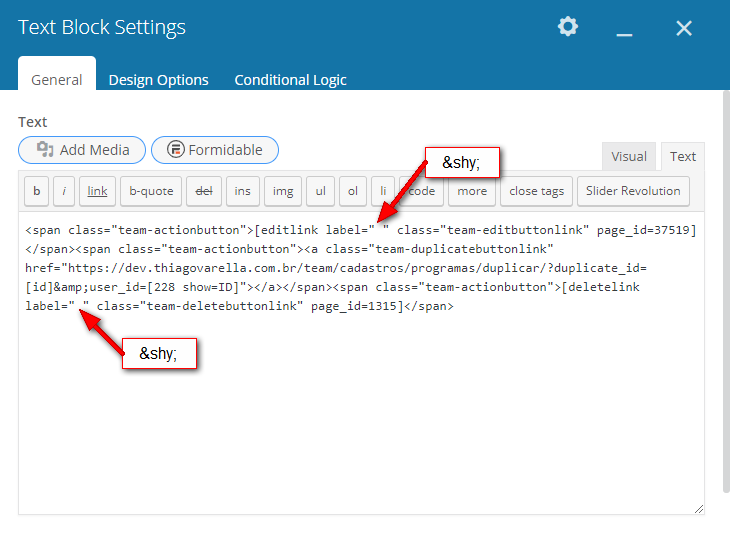
Task: Insert a ul list tag
Action: (x=320, y=191)
